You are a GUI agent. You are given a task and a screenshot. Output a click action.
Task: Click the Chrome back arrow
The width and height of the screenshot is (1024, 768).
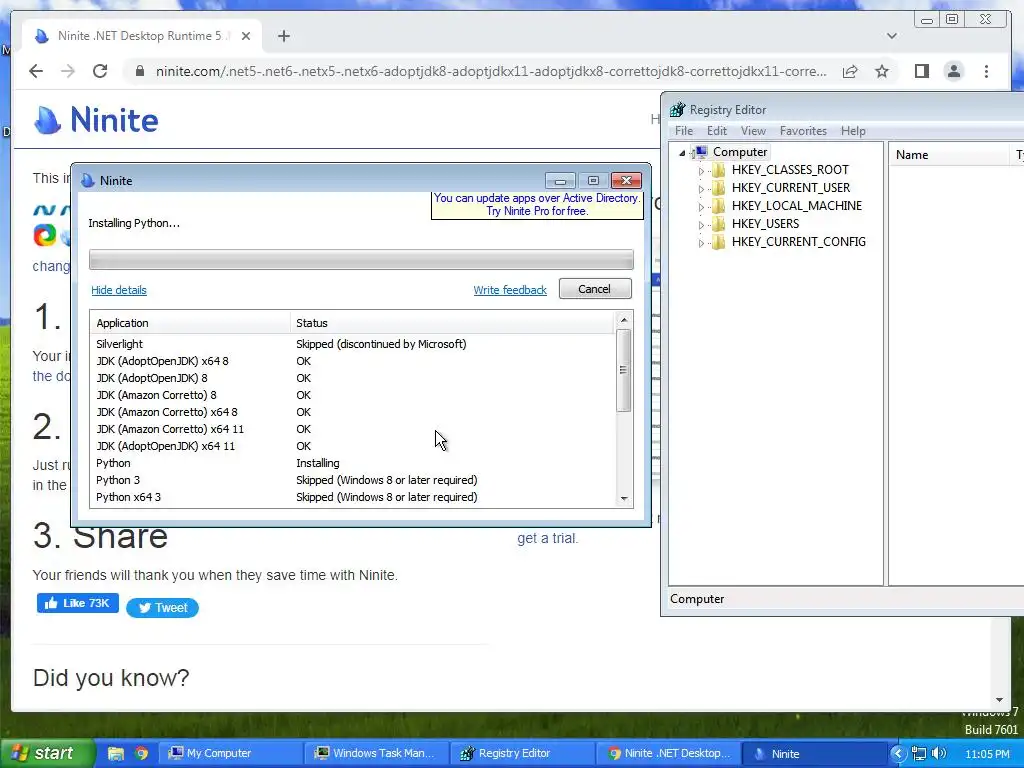[36, 71]
